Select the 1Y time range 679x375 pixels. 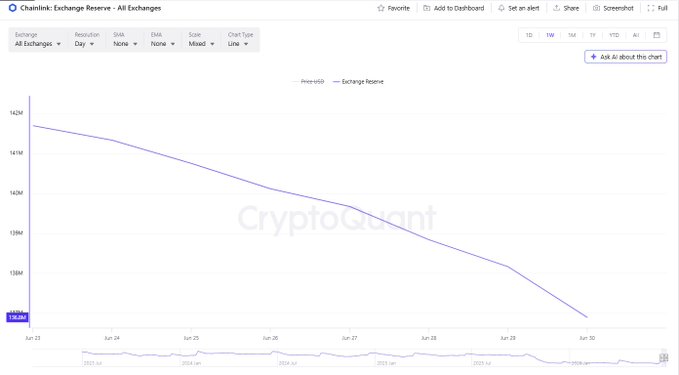coord(592,35)
